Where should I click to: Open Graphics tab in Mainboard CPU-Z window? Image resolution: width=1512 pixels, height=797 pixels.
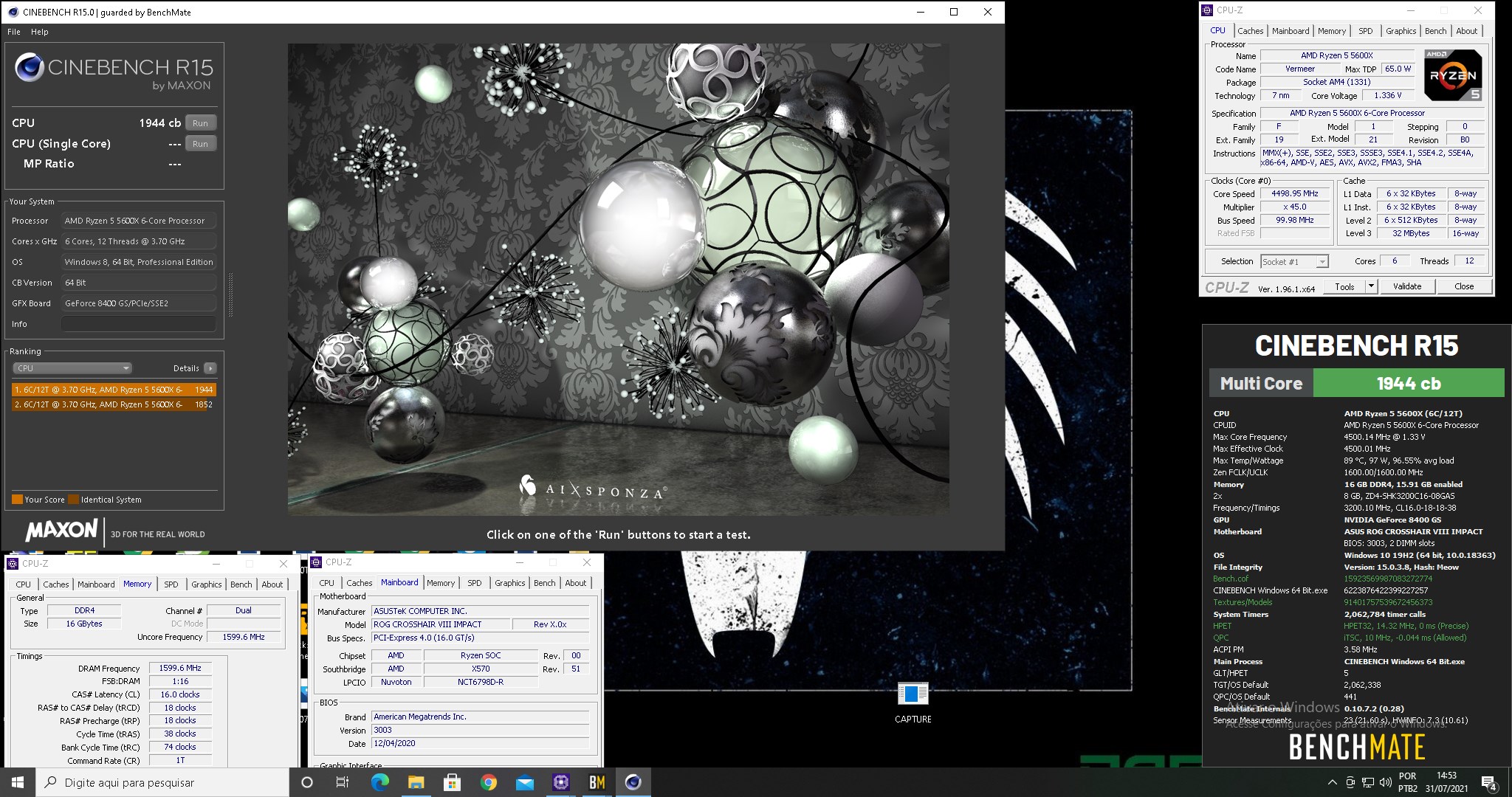pyautogui.click(x=509, y=583)
